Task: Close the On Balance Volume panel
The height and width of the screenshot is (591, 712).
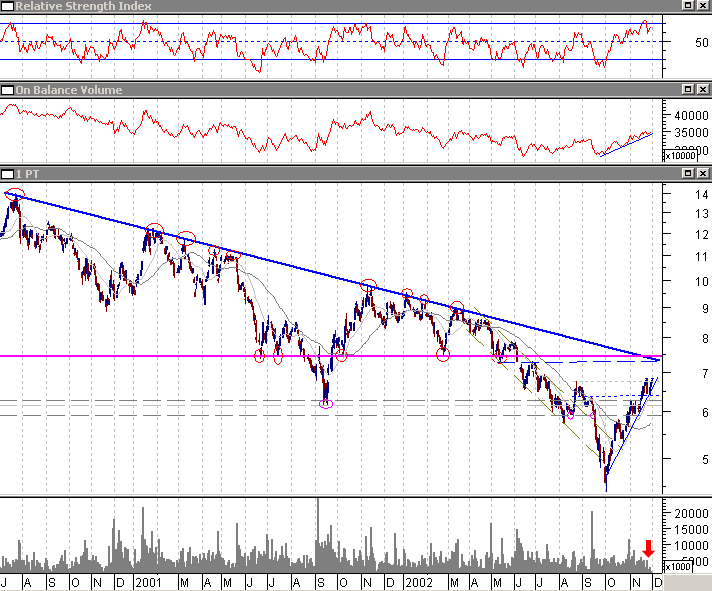Action: [x=702, y=89]
